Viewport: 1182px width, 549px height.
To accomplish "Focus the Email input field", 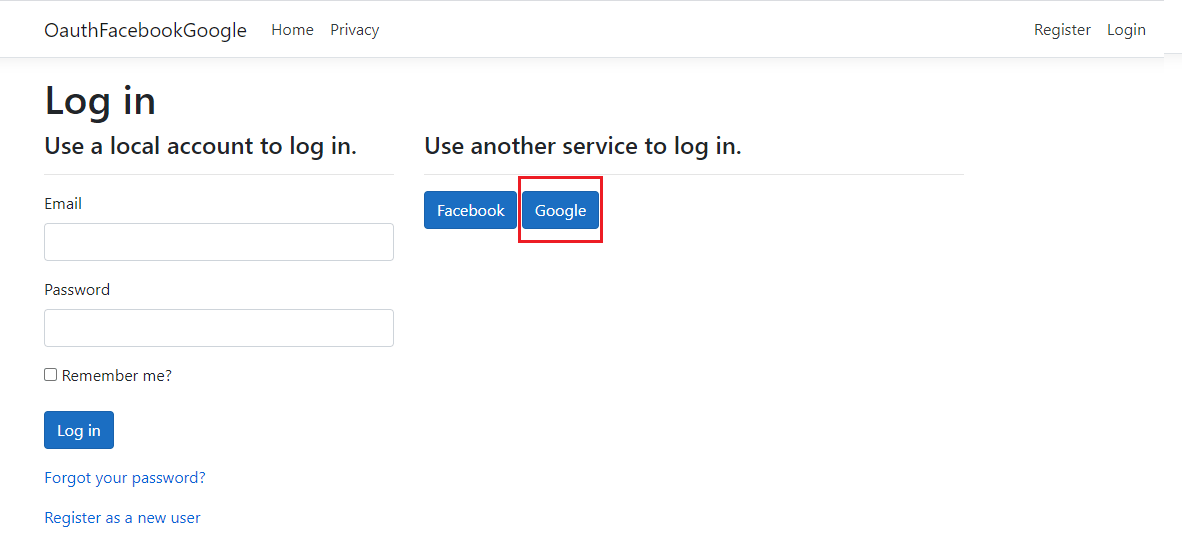I will 219,242.
